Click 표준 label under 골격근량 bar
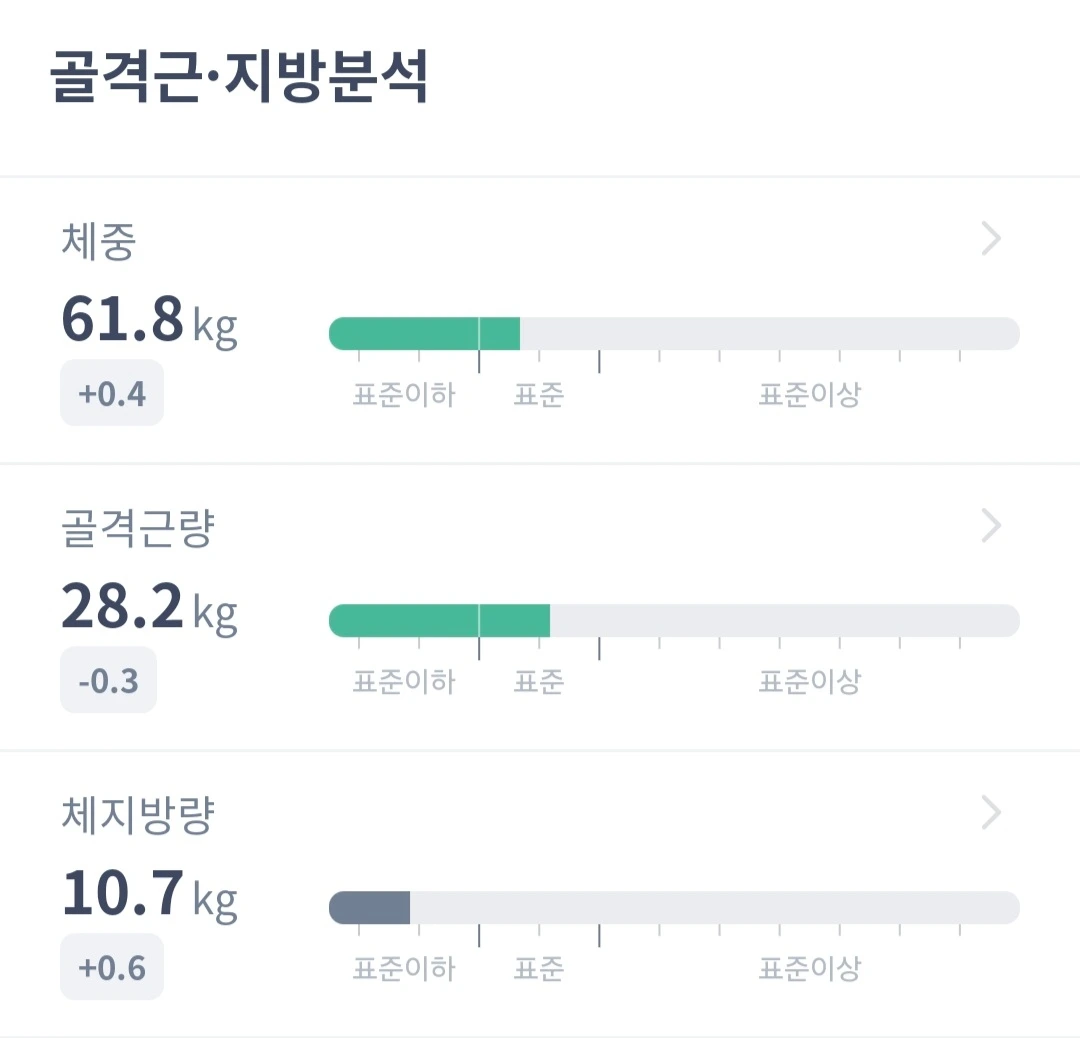Image resolution: width=1080 pixels, height=1038 pixels. tap(539, 682)
